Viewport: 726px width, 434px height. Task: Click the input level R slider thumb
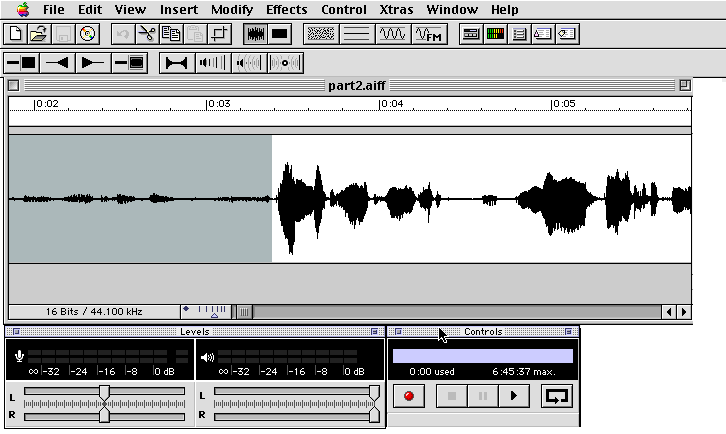(105, 415)
